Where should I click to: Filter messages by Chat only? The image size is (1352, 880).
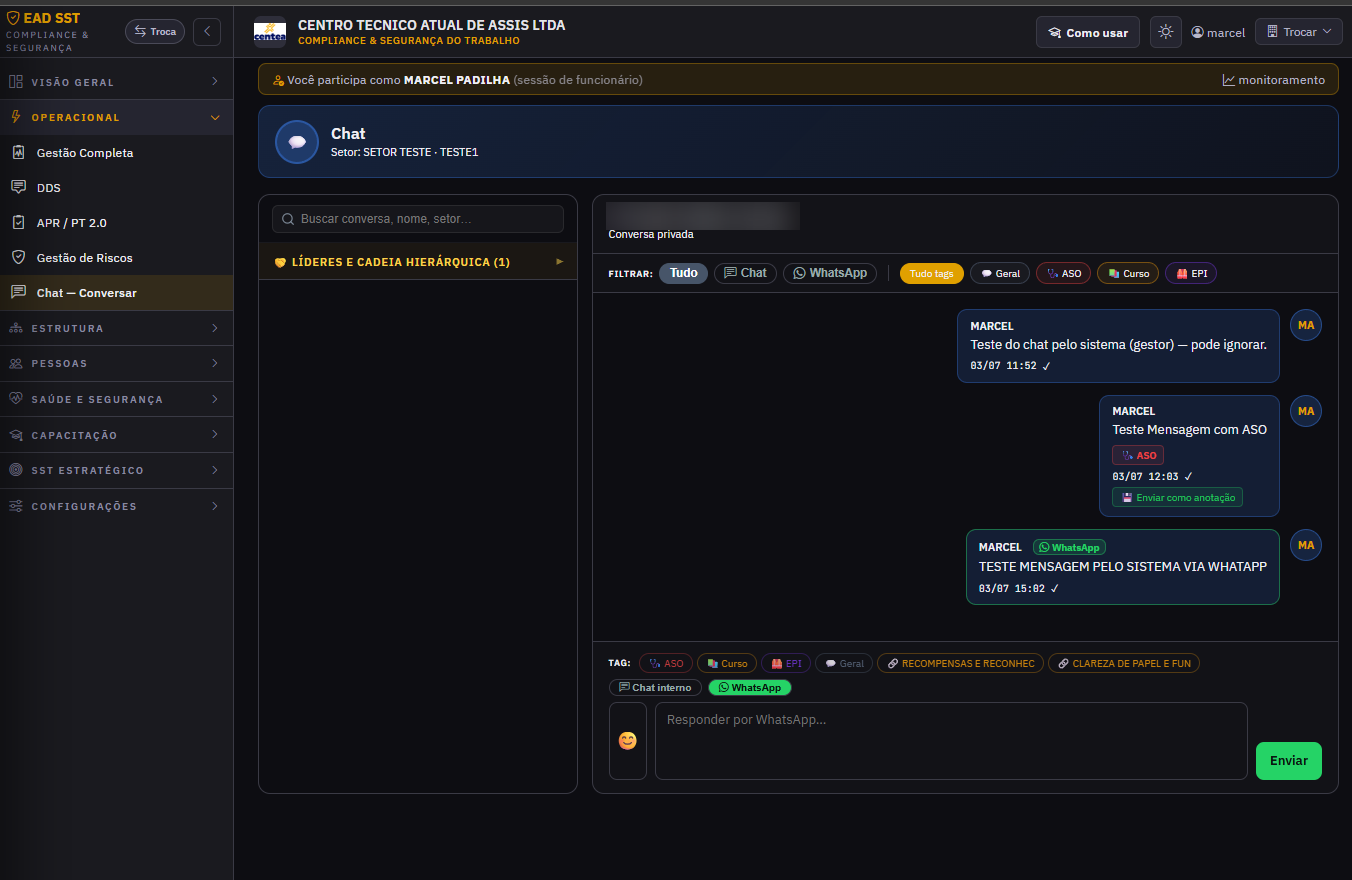(745, 273)
